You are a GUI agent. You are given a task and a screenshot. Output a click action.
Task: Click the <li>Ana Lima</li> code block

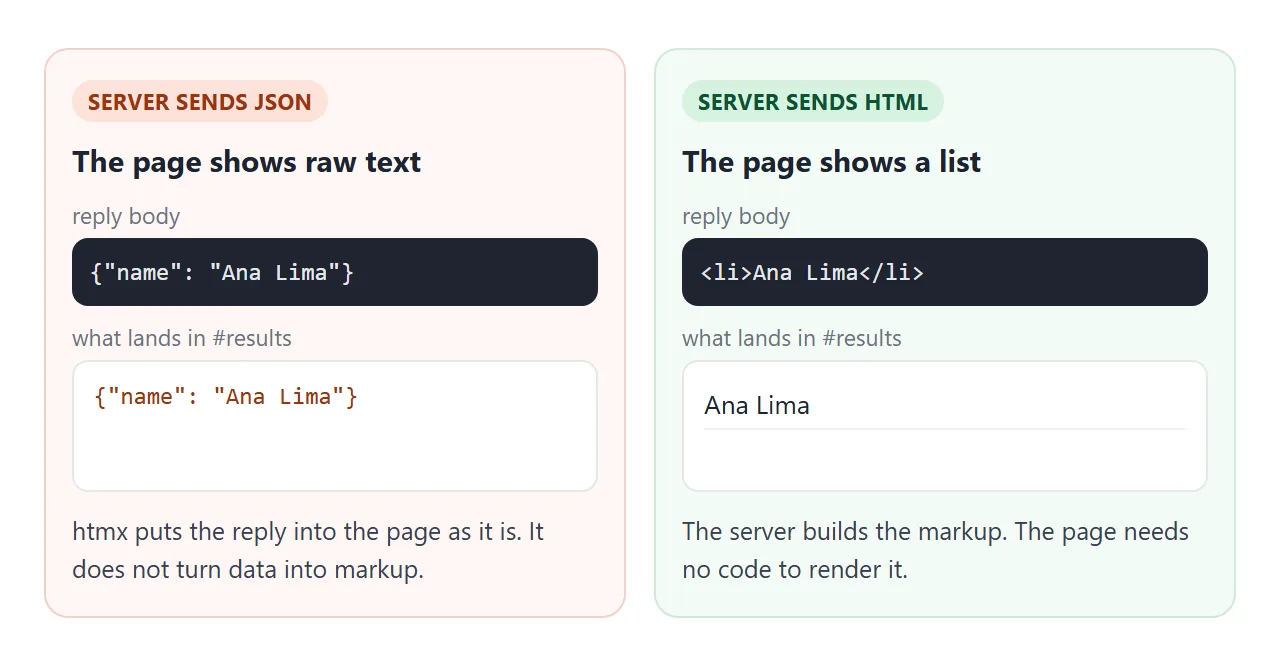coord(945,272)
